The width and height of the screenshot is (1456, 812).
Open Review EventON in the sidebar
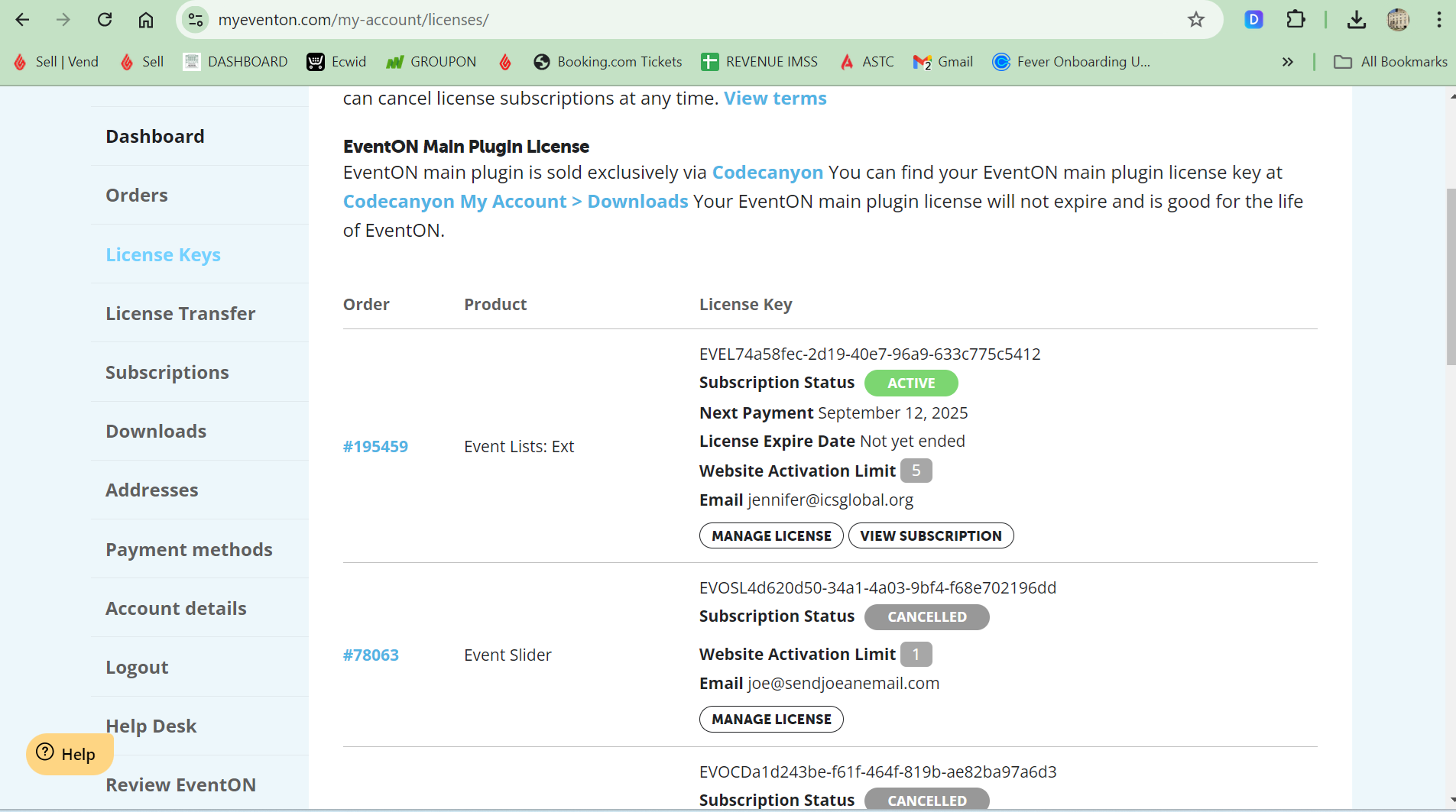tap(180, 785)
